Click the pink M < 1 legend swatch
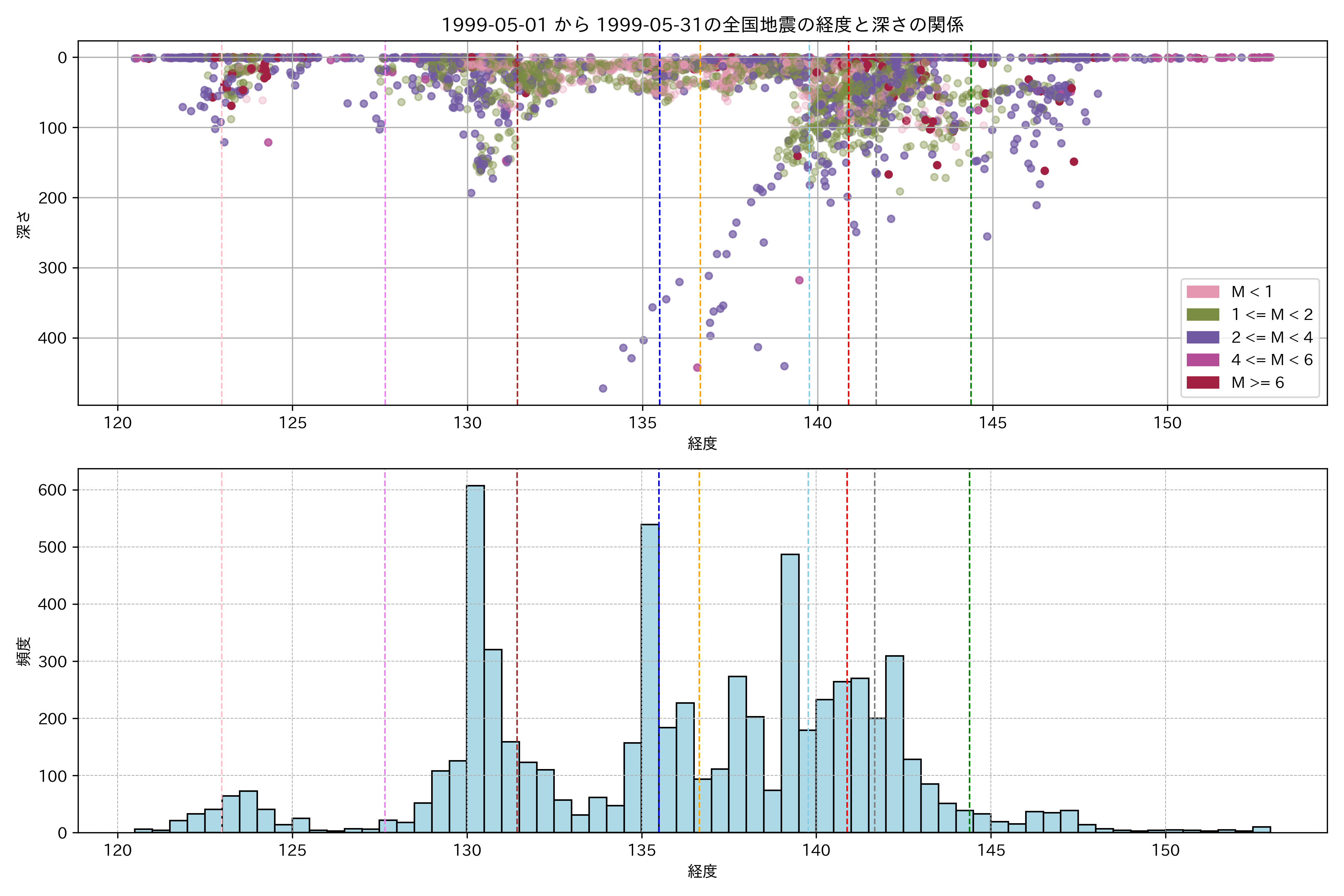 (1202, 292)
